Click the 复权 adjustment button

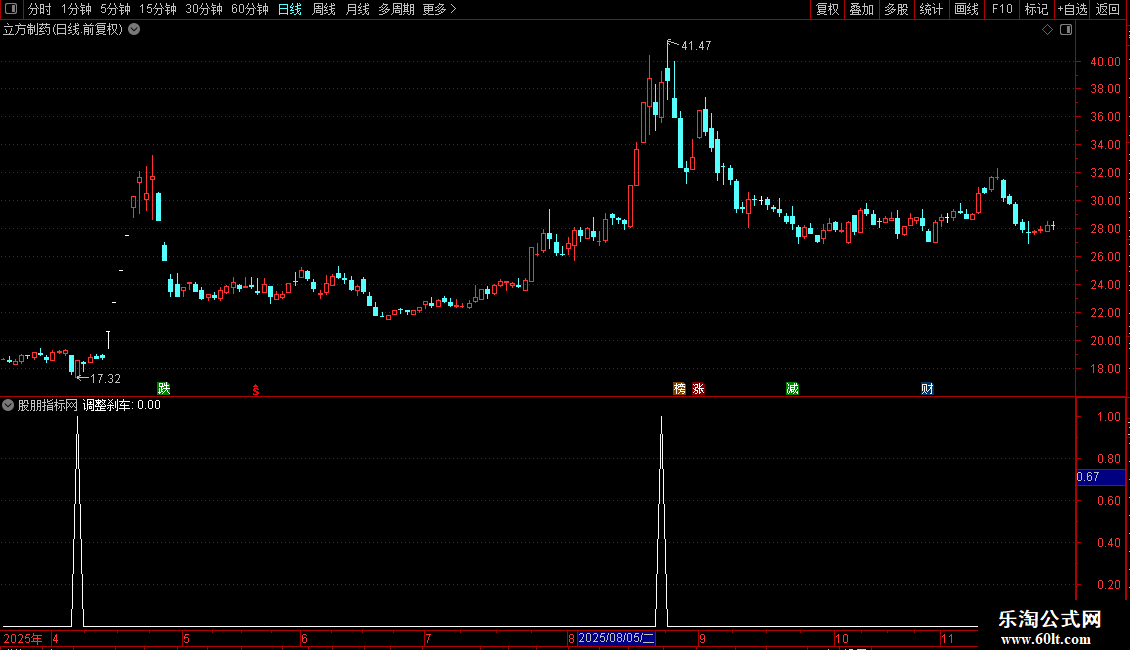(x=827, y=9)
